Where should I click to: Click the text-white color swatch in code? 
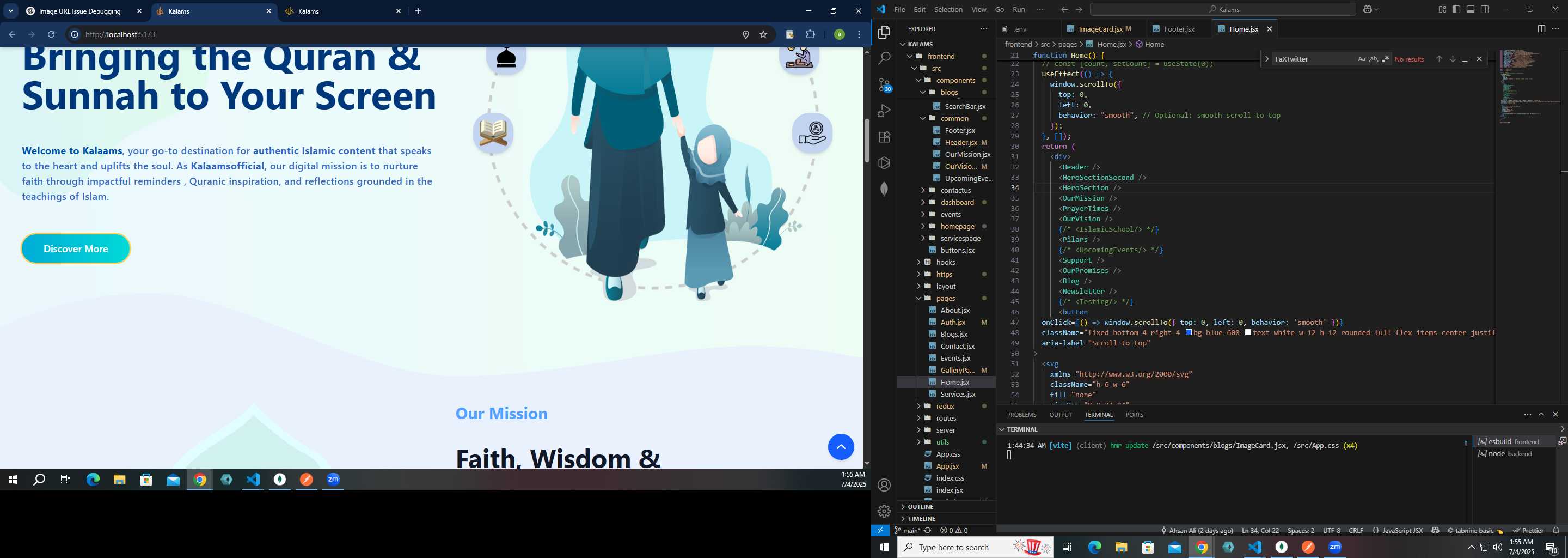pyautogui.click(x=1248, y=332)
